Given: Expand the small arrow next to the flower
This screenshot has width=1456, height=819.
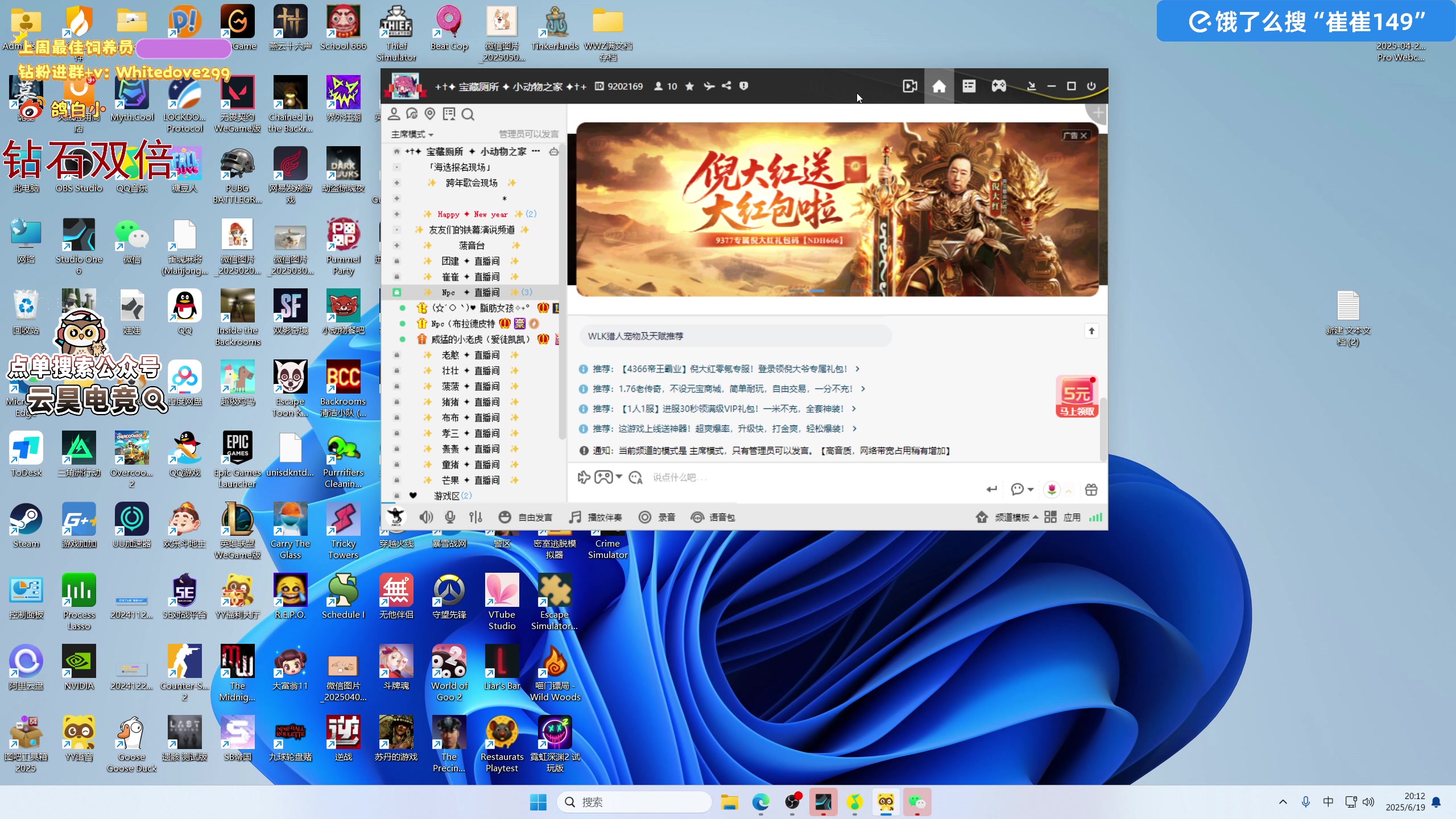Looking at the screenshot, I should pyautogui.click(x=1069, y=490).
